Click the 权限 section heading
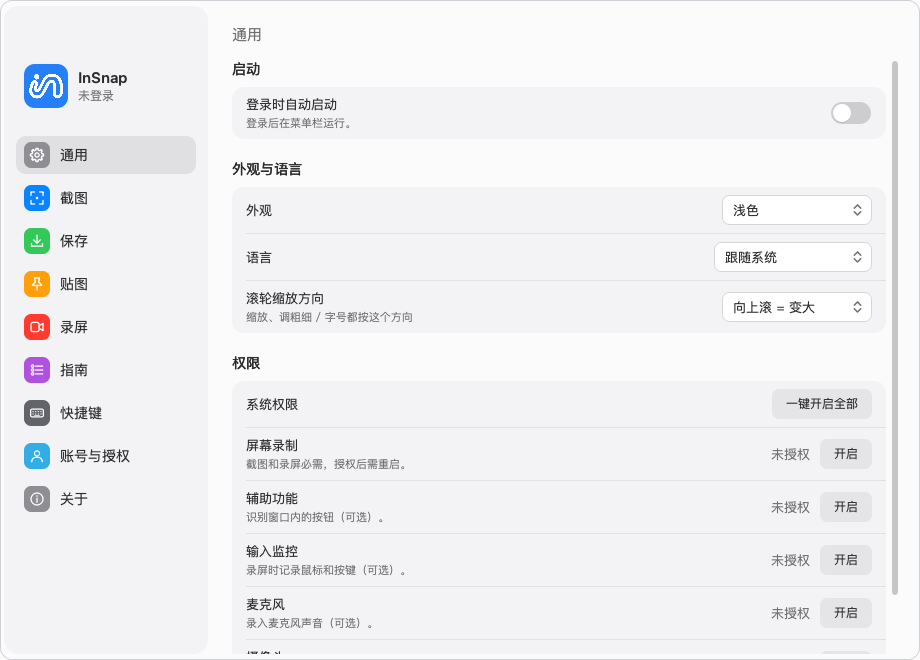This screenshot has height=660, width=920. coord(246,363)
